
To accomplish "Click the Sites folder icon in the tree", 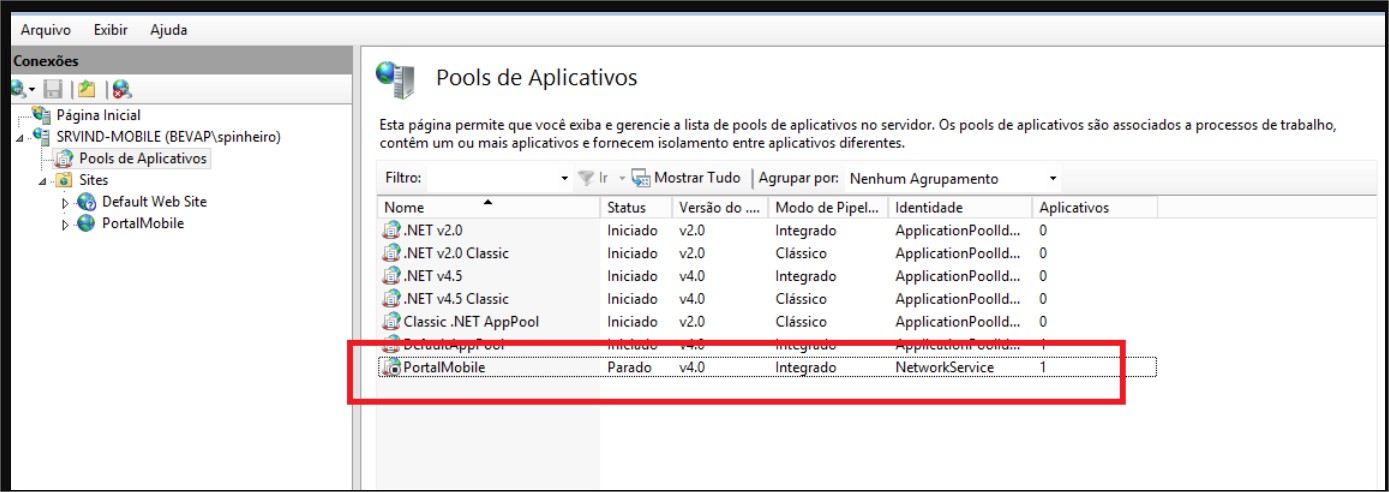I will pos(64,180).
